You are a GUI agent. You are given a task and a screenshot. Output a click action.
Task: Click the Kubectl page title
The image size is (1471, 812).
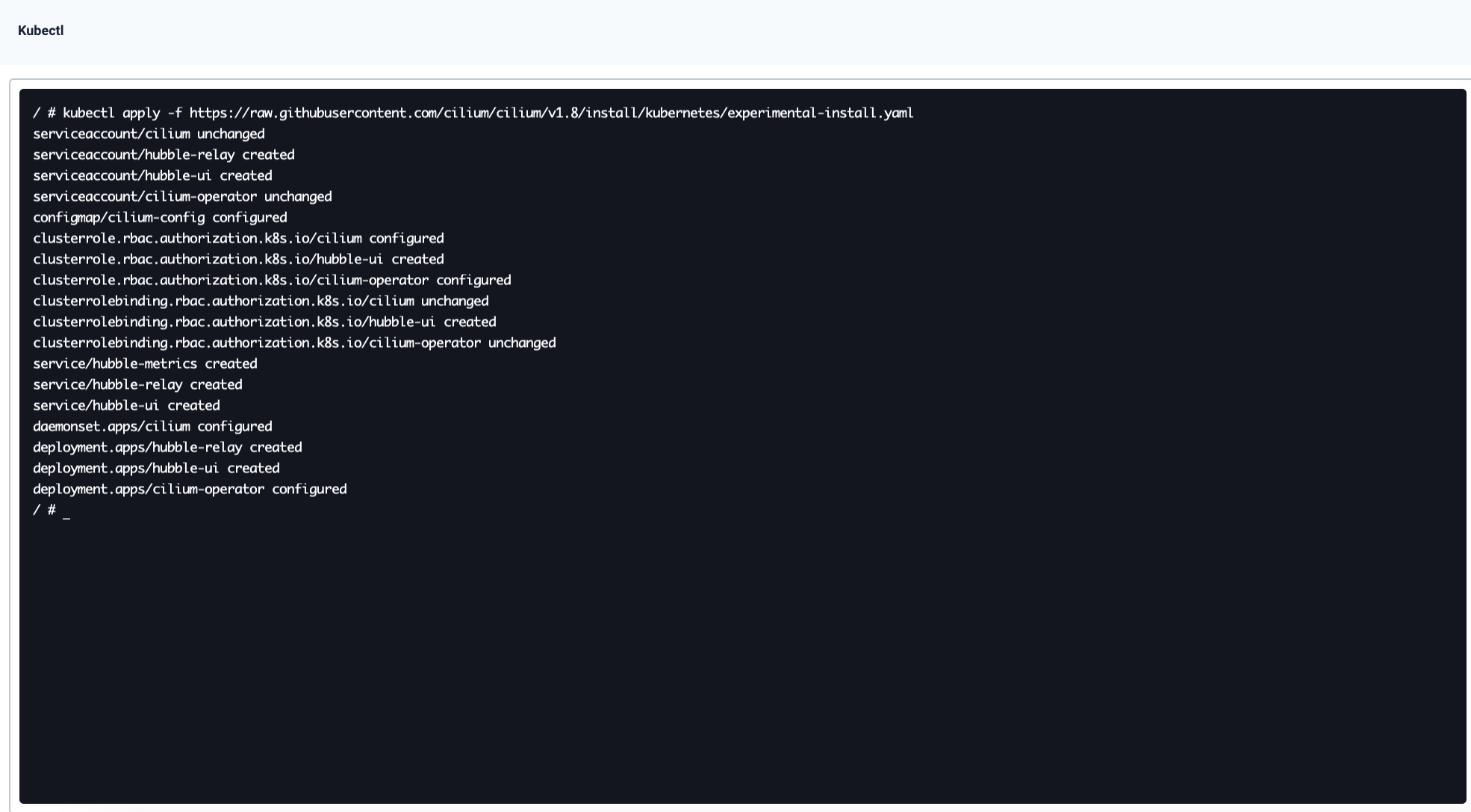coord(40,31)
